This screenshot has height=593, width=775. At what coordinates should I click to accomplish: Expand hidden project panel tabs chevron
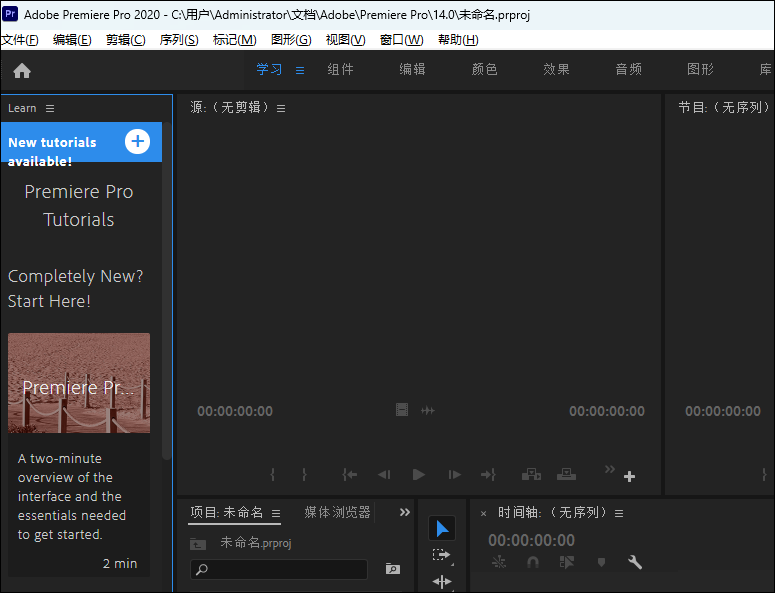pos(404,512)
